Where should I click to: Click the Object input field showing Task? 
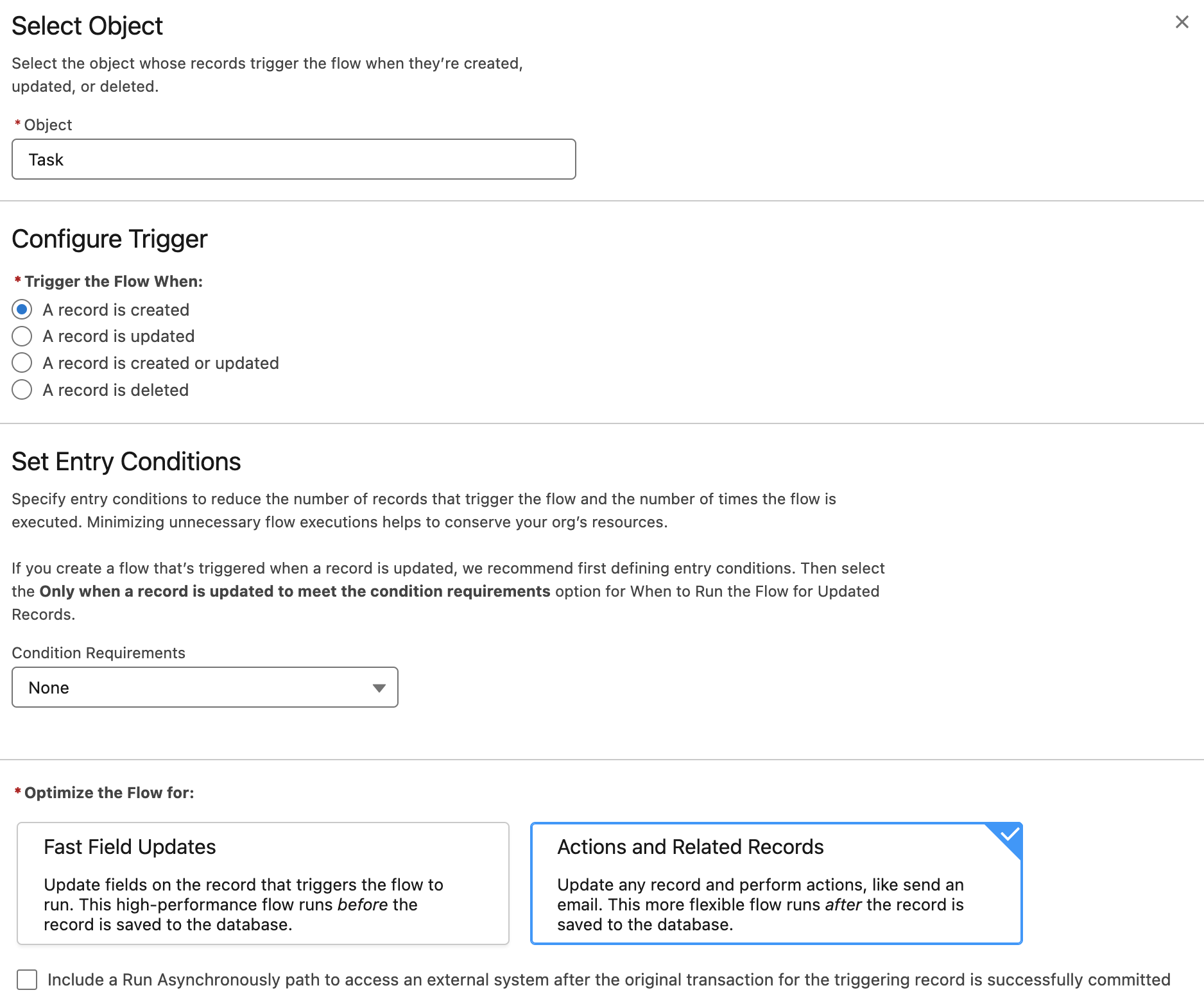pos(294,159)
